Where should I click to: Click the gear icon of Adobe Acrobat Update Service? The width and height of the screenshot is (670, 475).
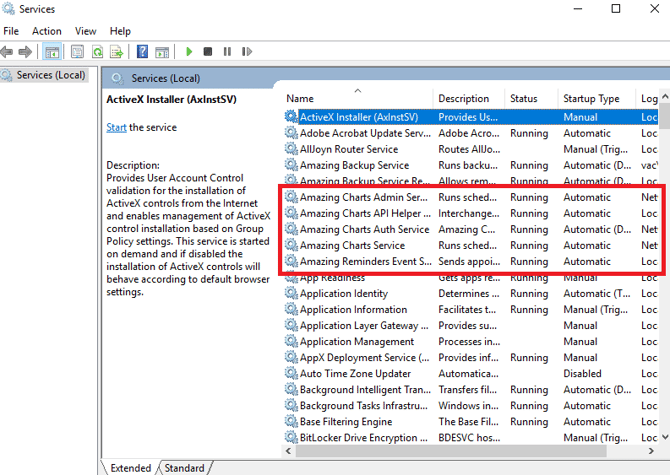[x=291, y=133]
